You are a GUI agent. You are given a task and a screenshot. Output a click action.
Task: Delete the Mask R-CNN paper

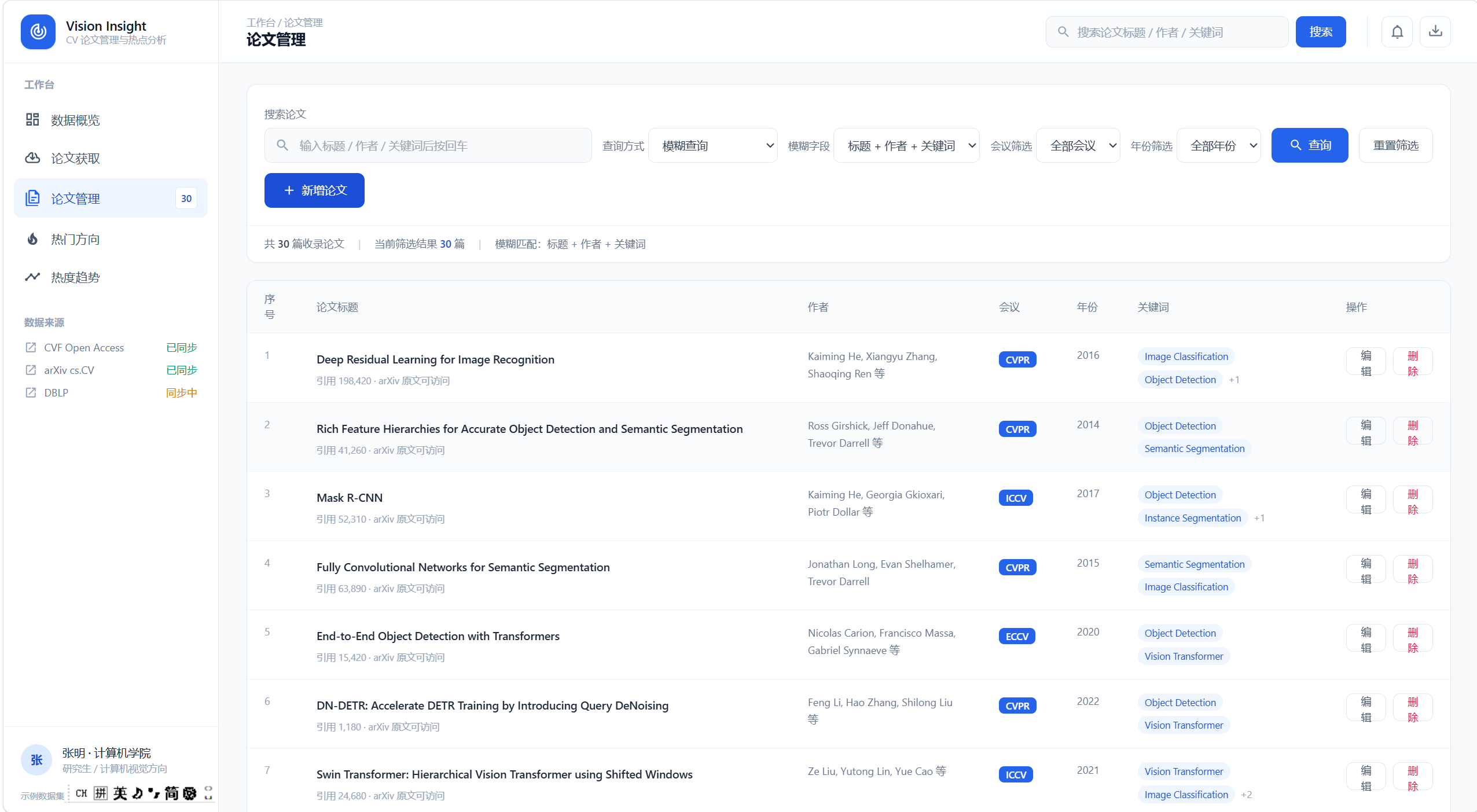point(1413,501)
